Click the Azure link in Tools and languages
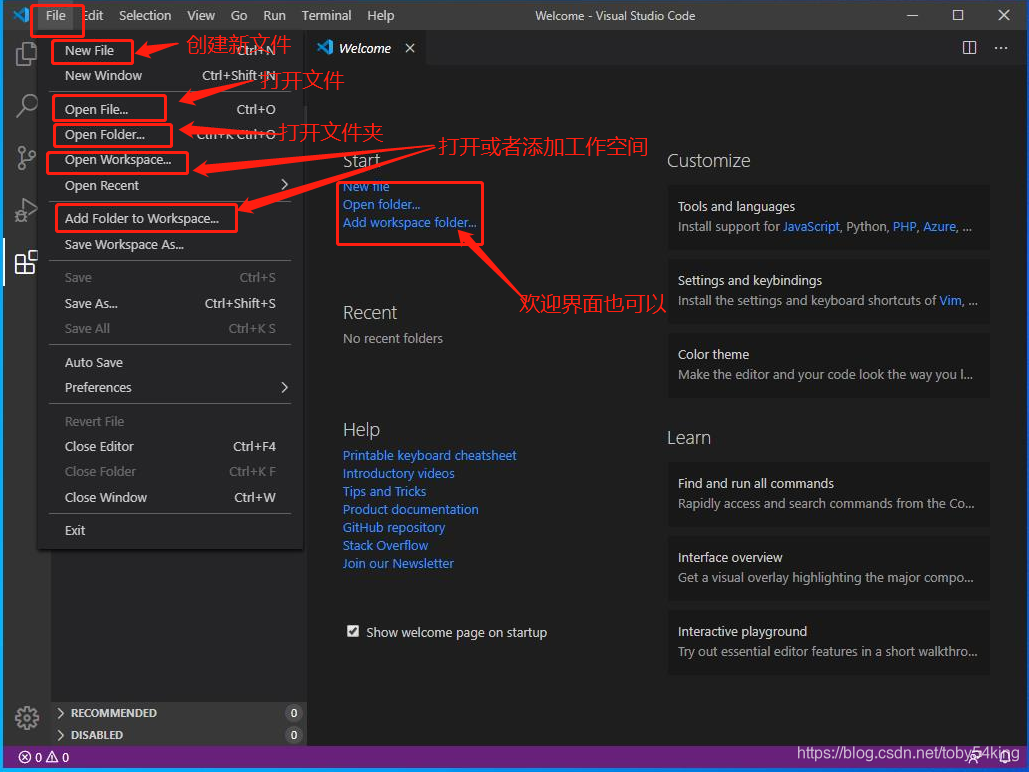 (x=939, y=226)
